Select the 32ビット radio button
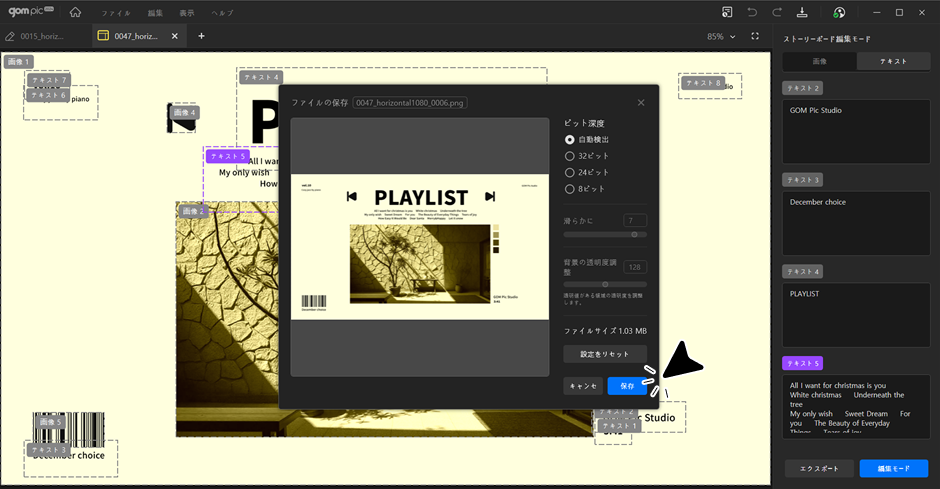This screenshot has width=940, height=489. [x=570, y=156]
